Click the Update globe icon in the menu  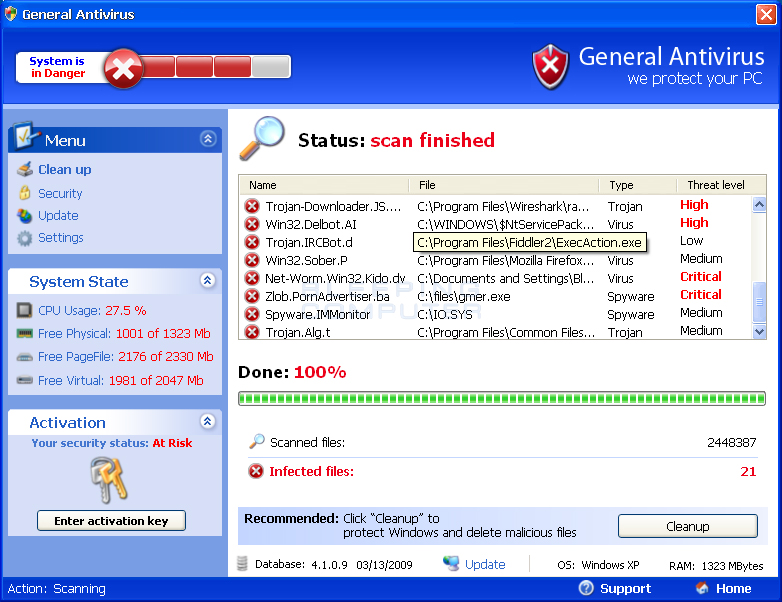[24, 216]
